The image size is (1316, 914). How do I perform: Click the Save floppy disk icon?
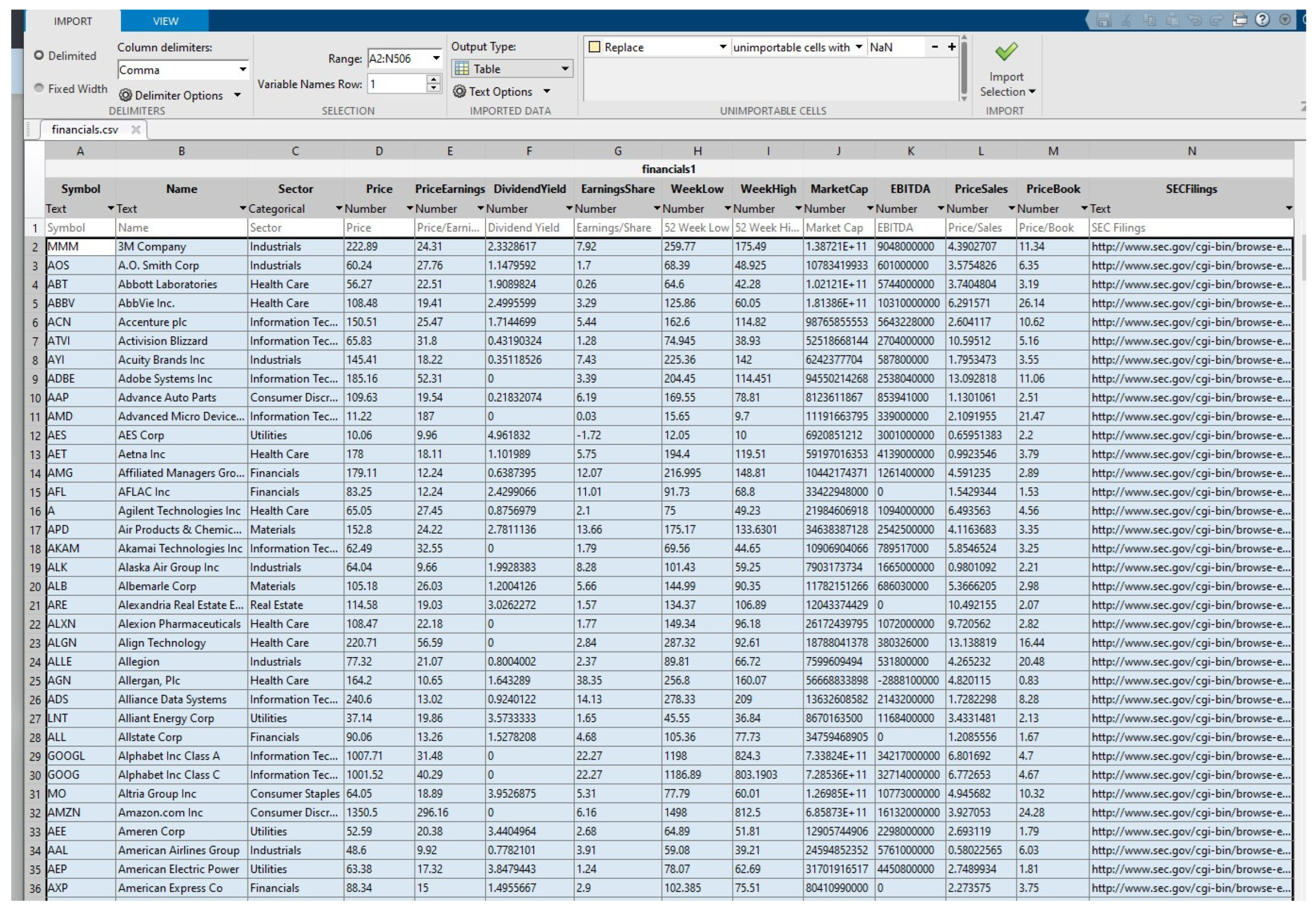point(1104,20)
